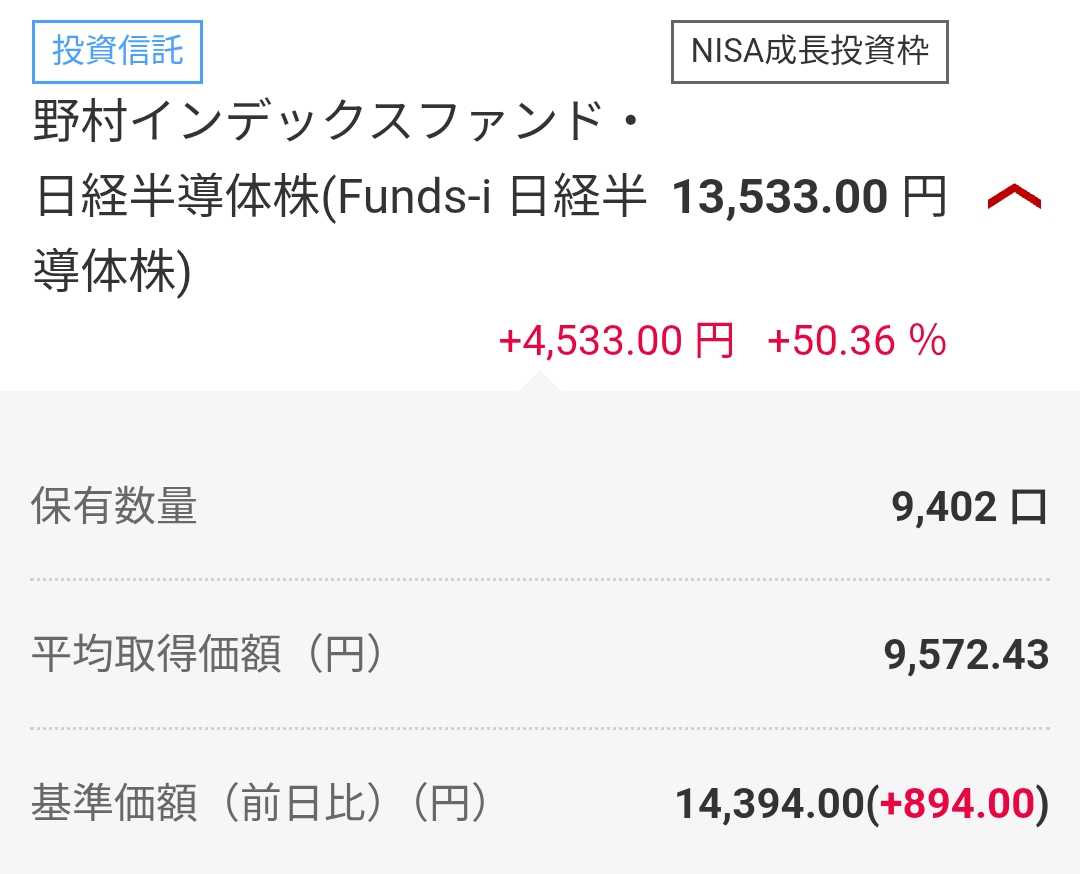Click the +894.00 day-over-day change
The height and width of the screenshot is (874, 1080).
click(x=956, y=804)
